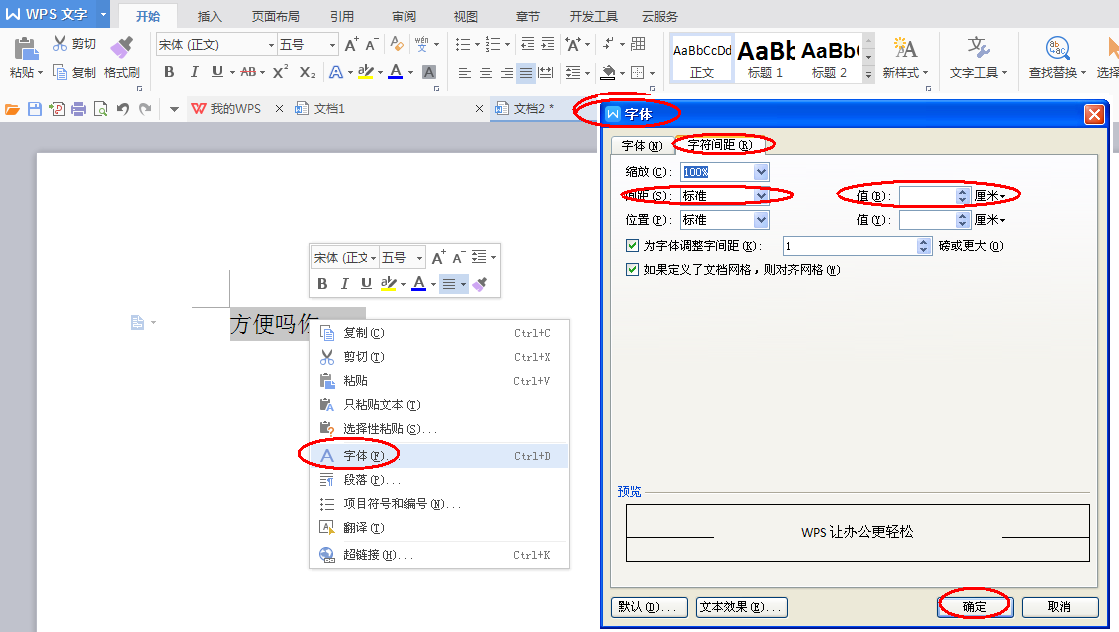Viewport: 1119px width, 632px height.
Task: Open Find and Replace (查找替换) tool
Action: (x=1057, y=57)
